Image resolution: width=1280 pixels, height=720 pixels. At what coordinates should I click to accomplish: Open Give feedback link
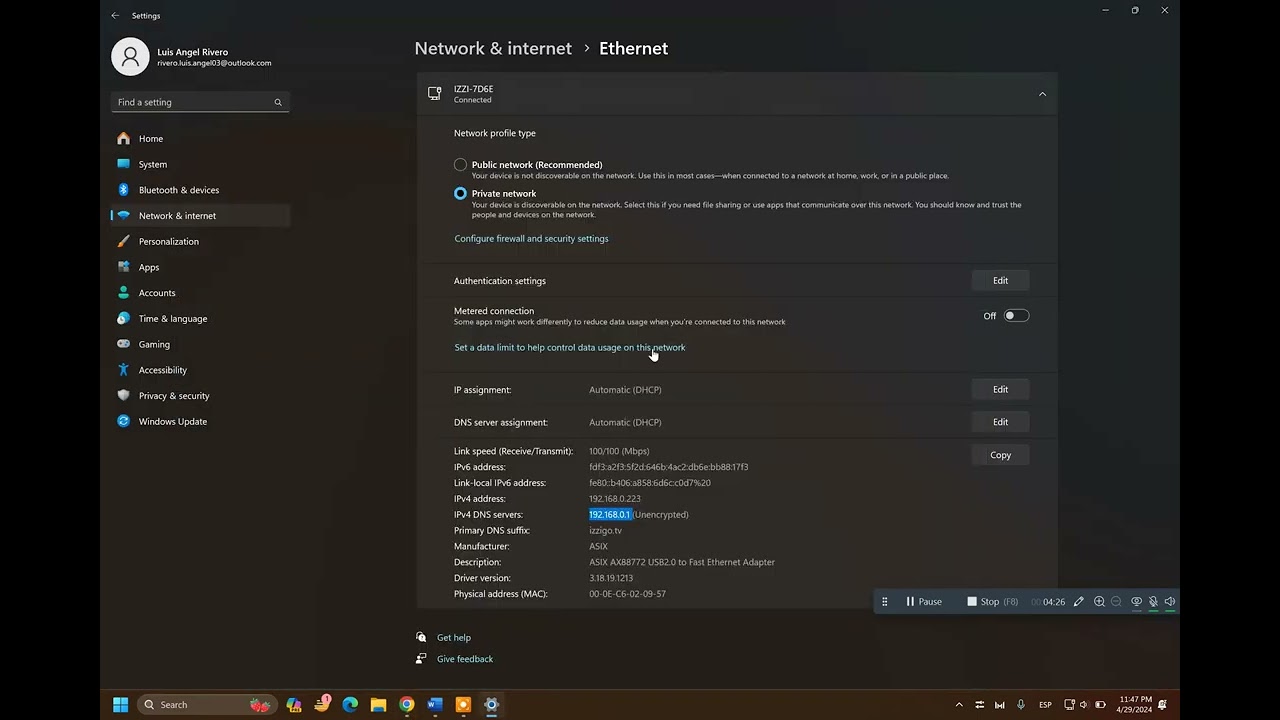[465, 659]
